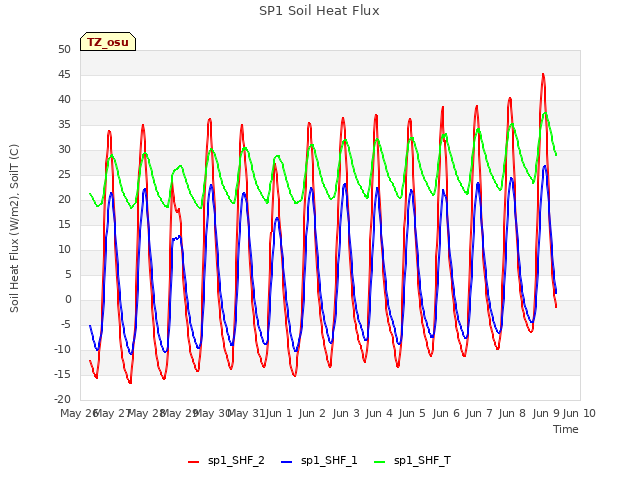This screenshot has height=480, width=640.
Task: Click the Jun 1 x-axis tick label
Action: 279,413
